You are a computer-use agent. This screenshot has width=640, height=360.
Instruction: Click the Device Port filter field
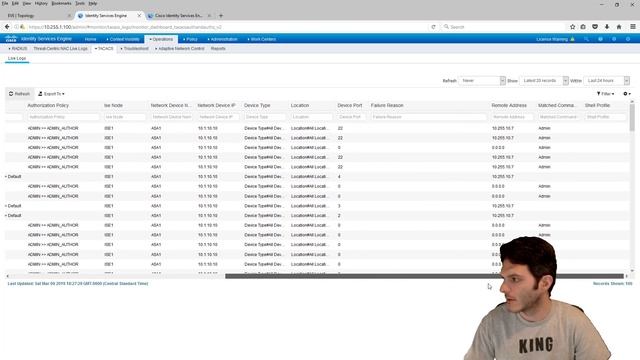point(351,117)
